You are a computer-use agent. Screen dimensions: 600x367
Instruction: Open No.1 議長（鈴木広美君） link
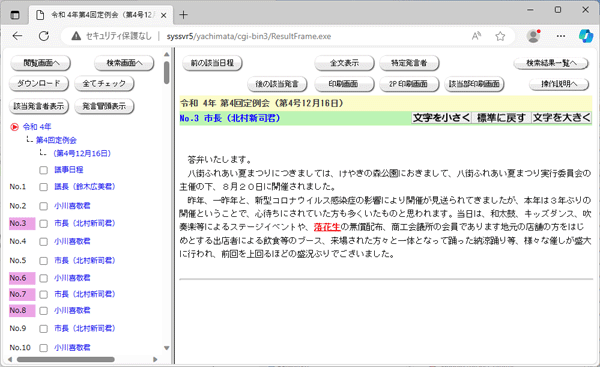point(85,186)
